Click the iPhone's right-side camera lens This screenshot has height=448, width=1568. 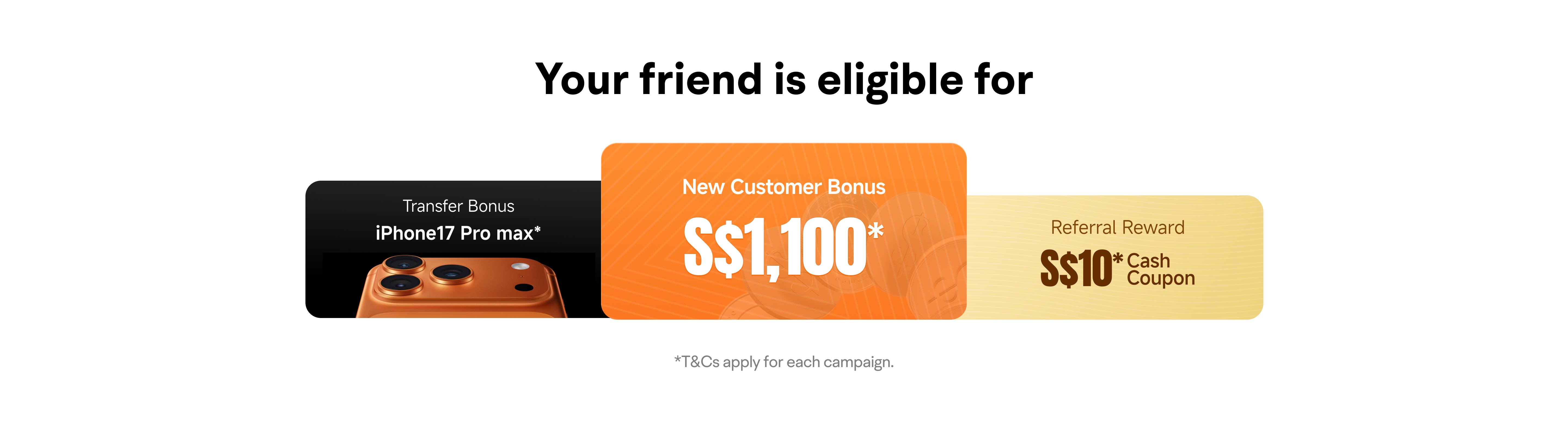coord(452,274)
